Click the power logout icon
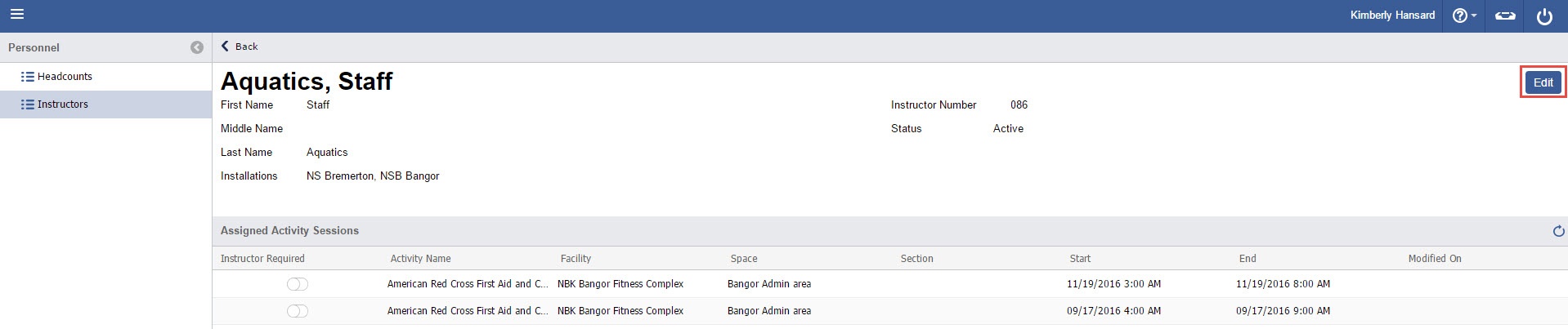Viewport: 1568px width, 329px height. [1544, 16]
